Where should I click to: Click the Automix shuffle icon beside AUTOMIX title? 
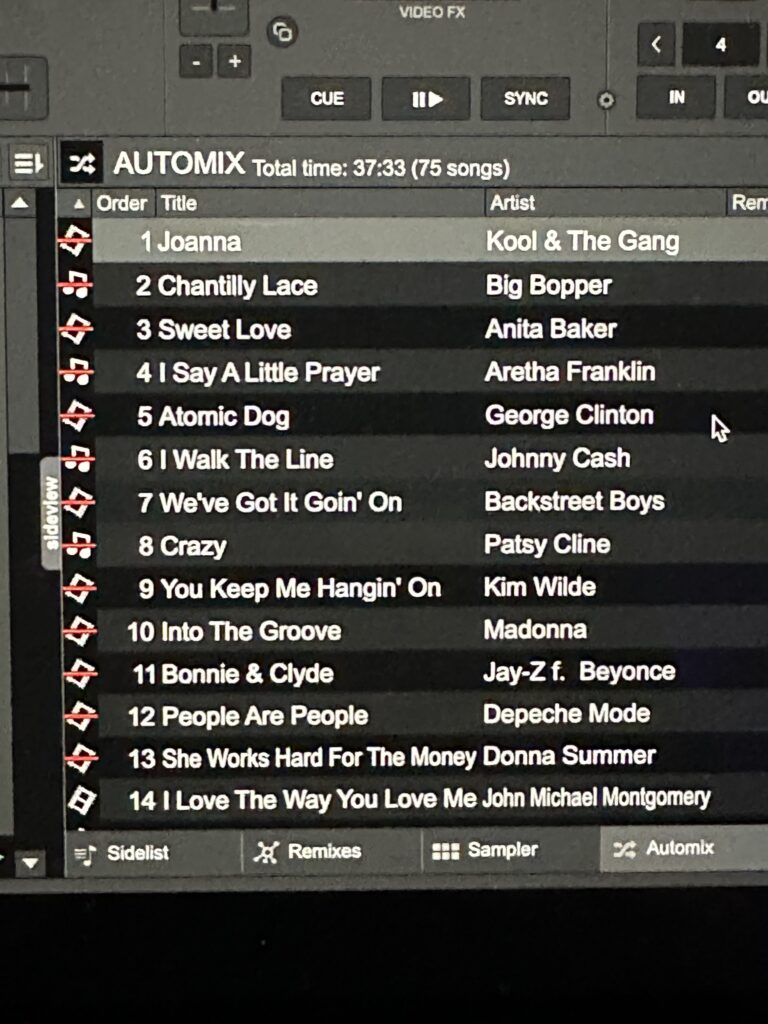[82, 163]
